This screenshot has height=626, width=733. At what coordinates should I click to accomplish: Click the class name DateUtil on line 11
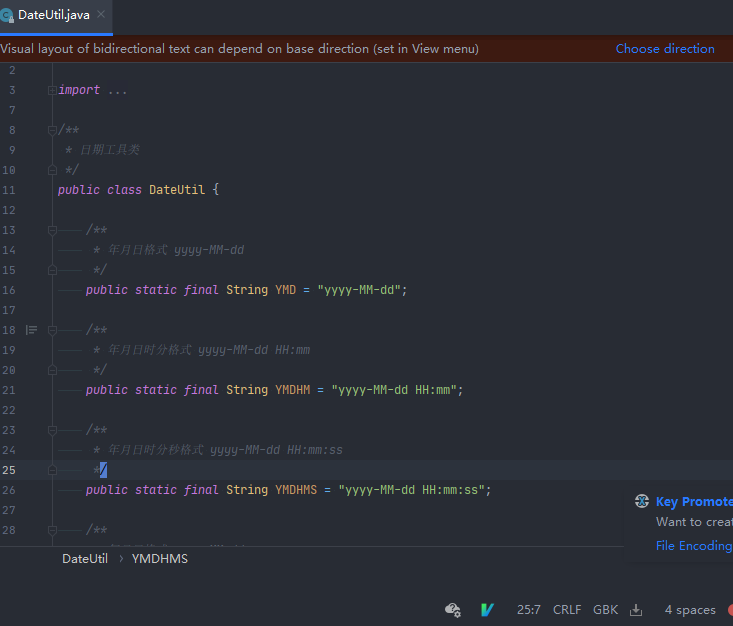[x=177, y=190]
